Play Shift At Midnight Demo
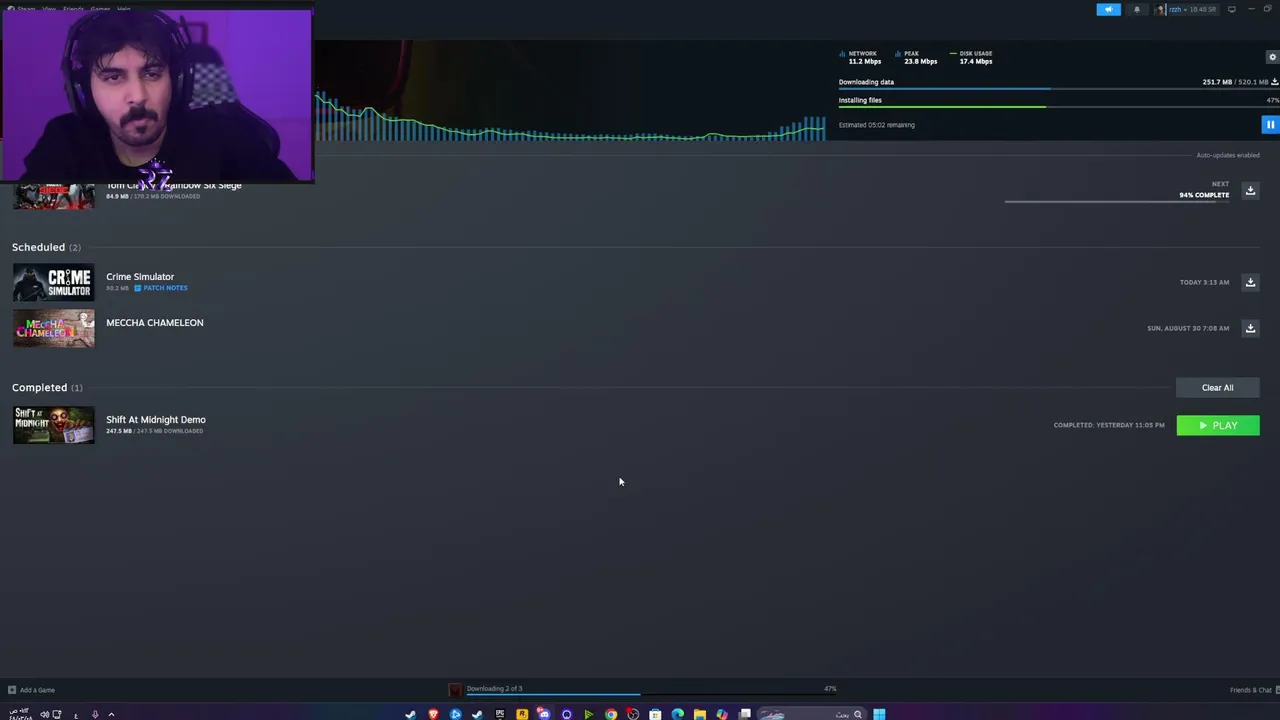 coord(1218,426)
